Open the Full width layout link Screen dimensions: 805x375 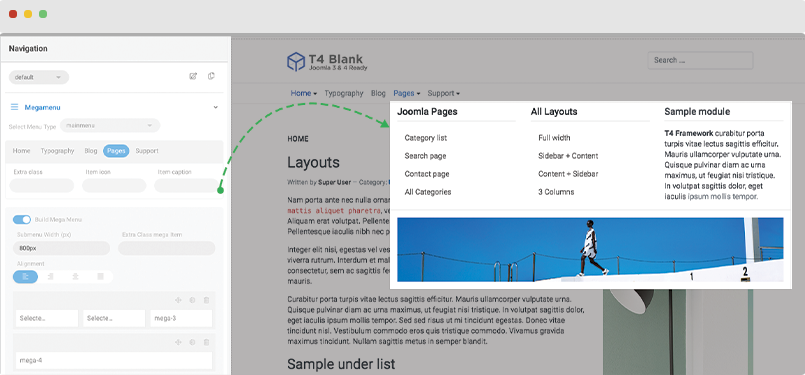tap(554, 138)
